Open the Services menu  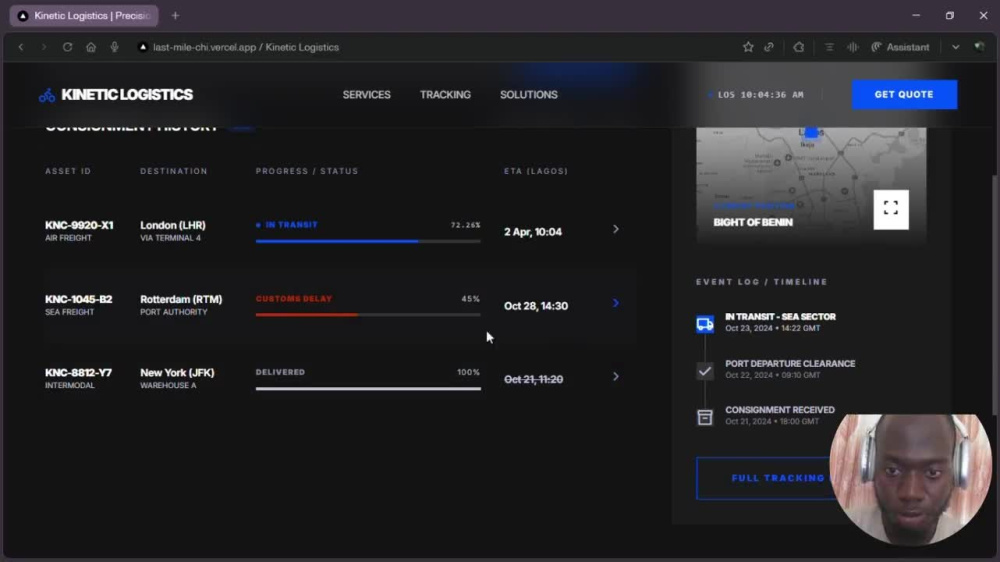point(366,94)
